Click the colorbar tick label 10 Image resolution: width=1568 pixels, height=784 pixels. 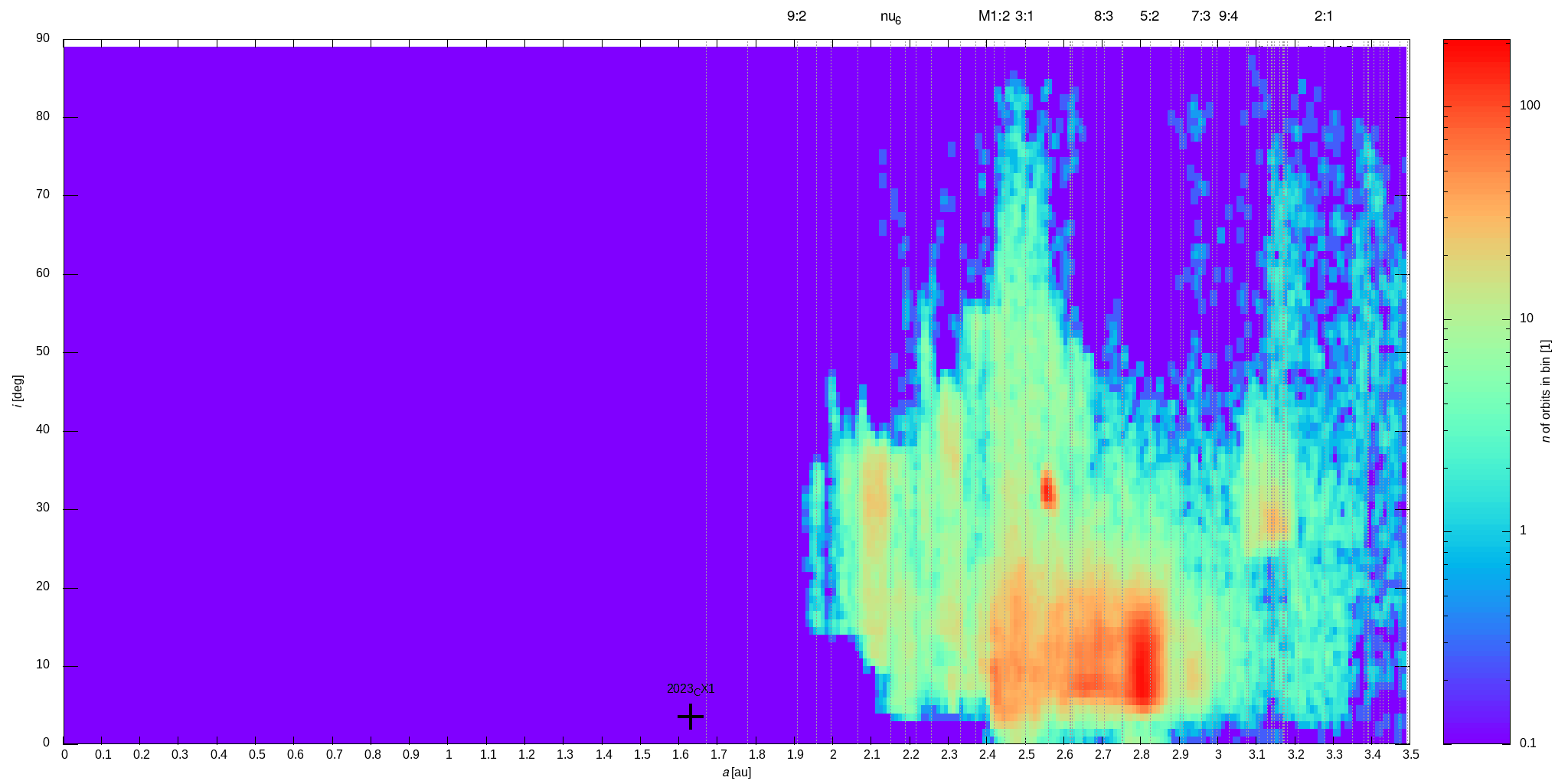point(1526,318)
